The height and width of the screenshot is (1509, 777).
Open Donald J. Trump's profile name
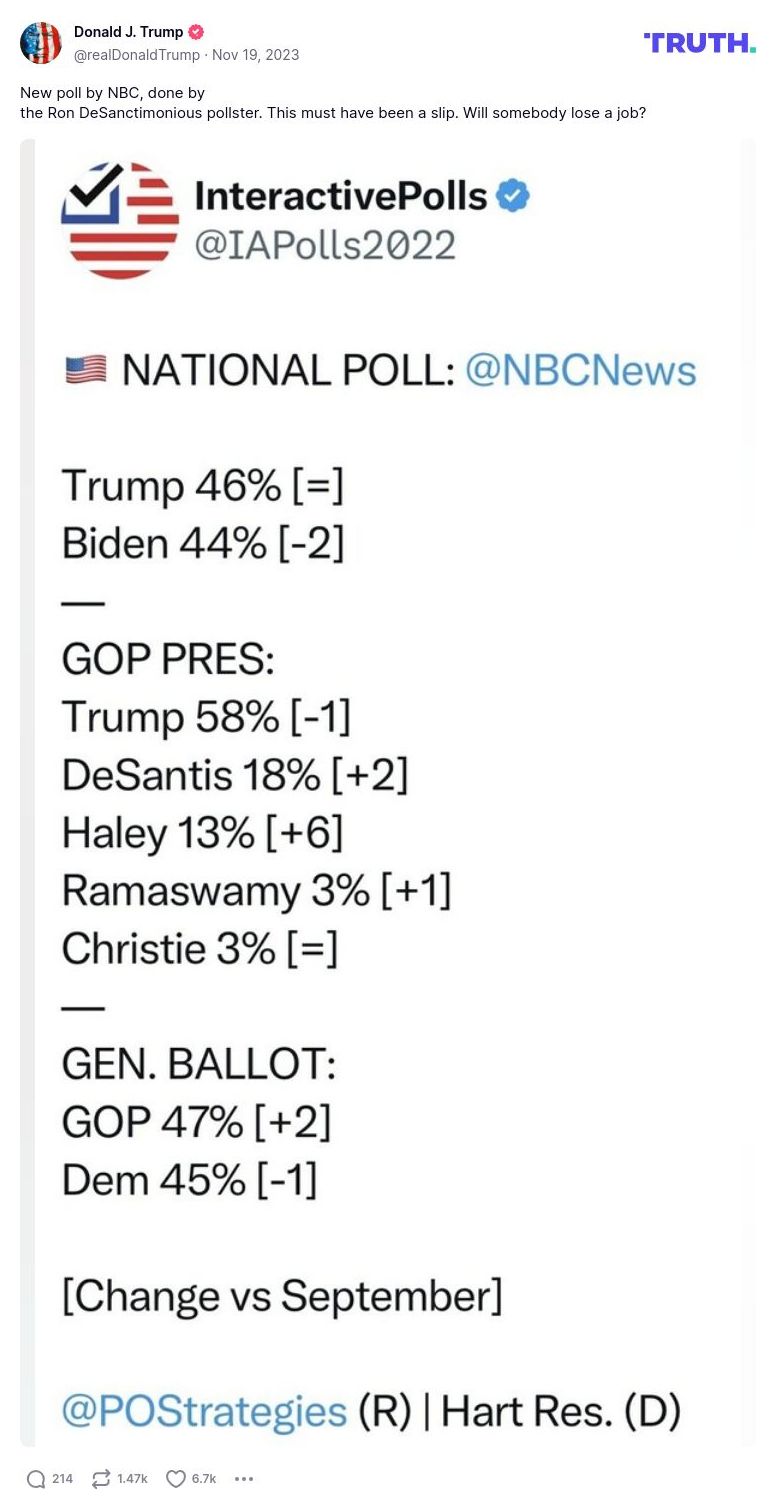point(131,31)
